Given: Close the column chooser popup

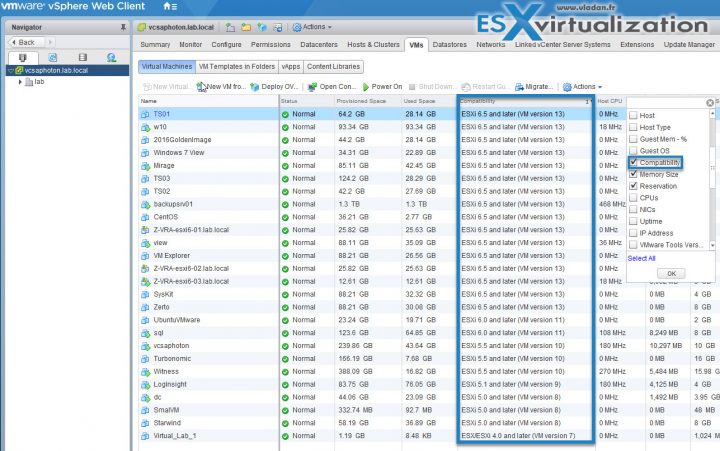Looking at the screenshot, I should coord(710,103).
